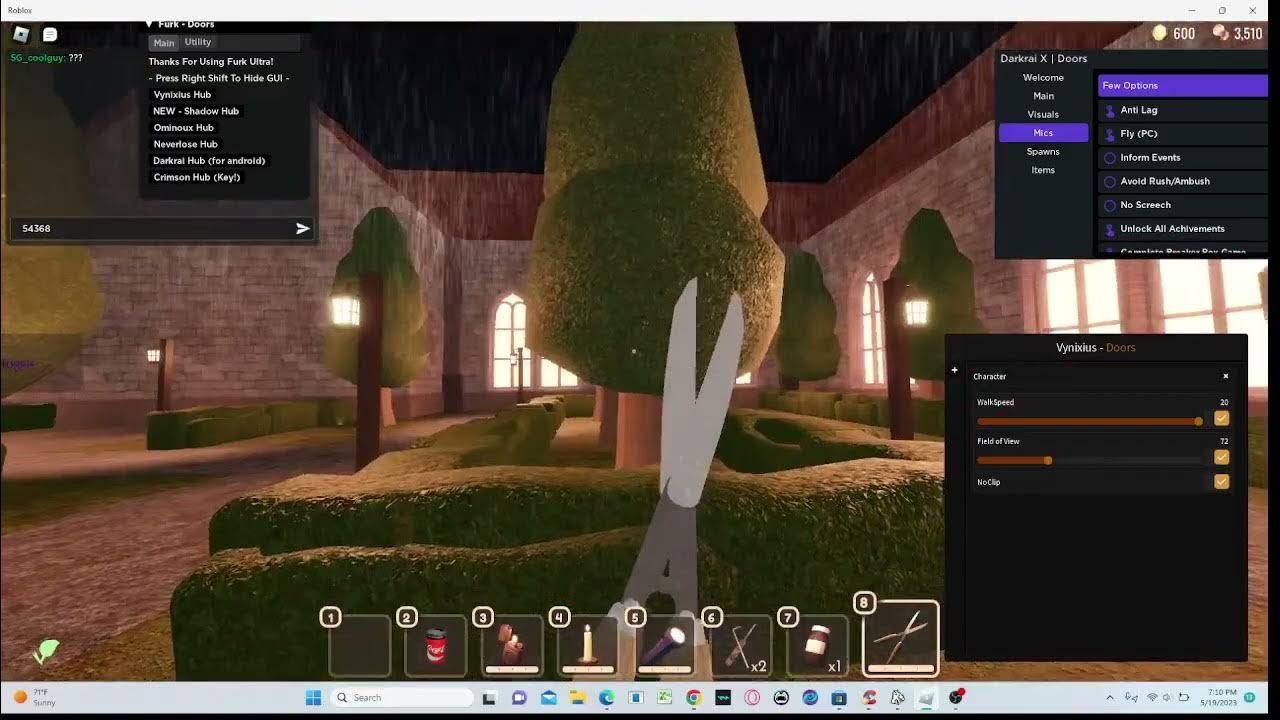Open the Mail app from taskbar
Screen dimensions: 1280x720
(548, 697)
